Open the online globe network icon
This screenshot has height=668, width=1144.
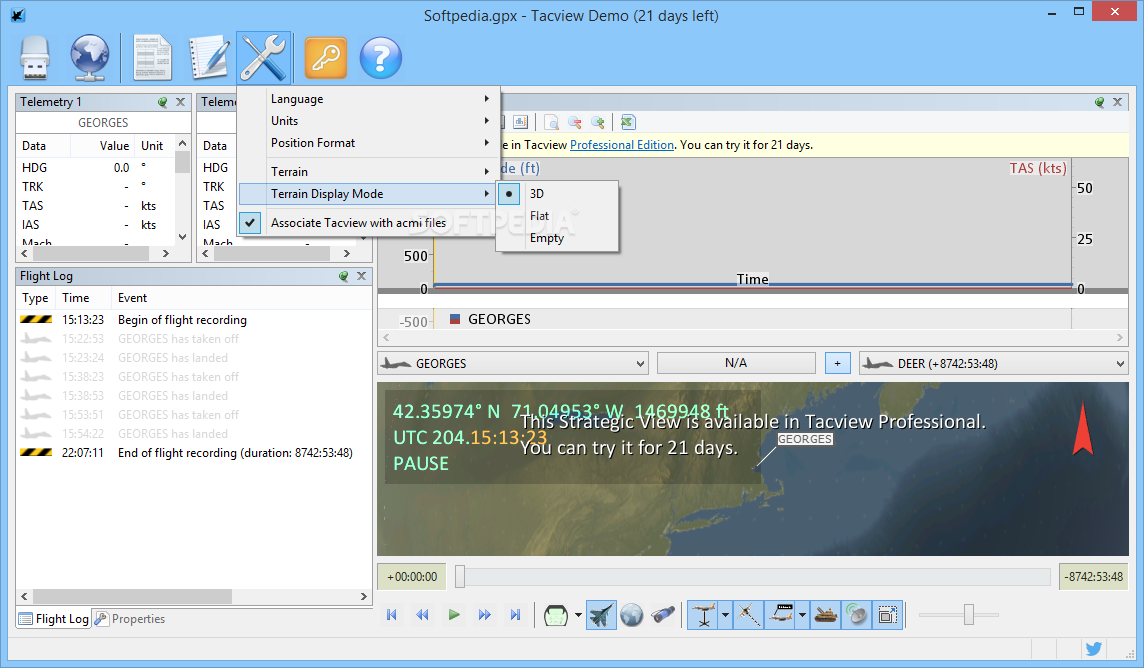[89, 58]
